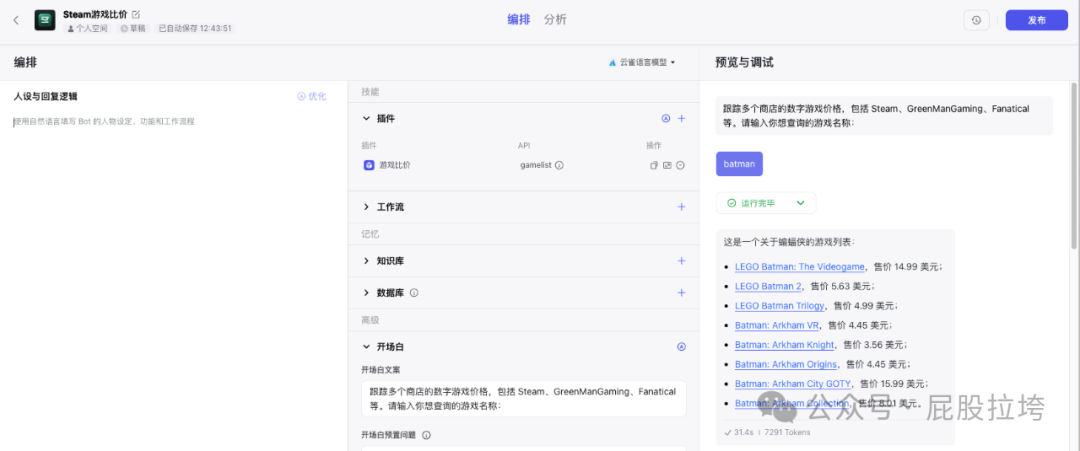This screenshot has height=451, width=1080.
Task: Show info for gamelist API
Action: click(559, 165)
